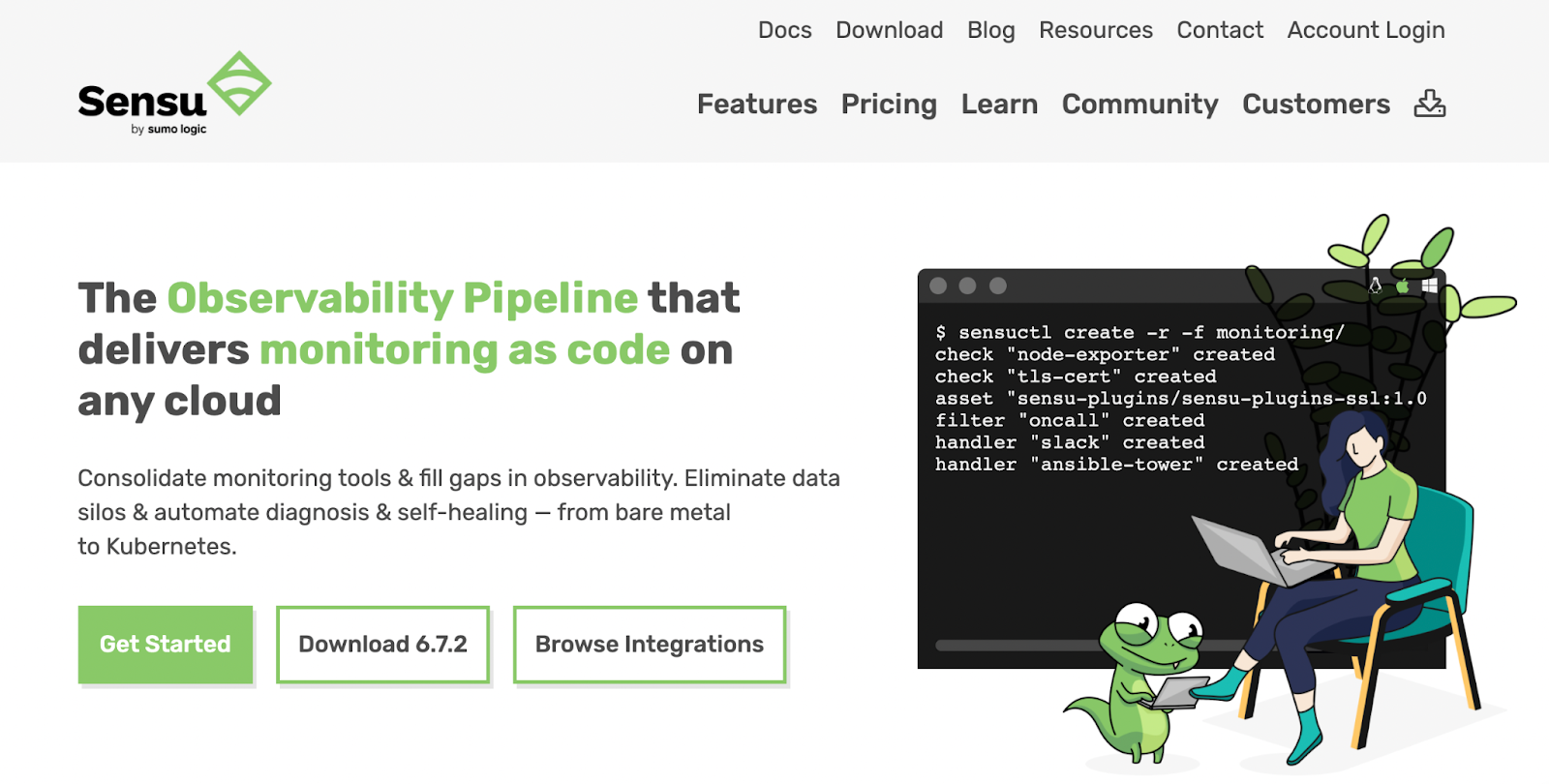Open the Customers menu item

click(x=1316, y=104)
